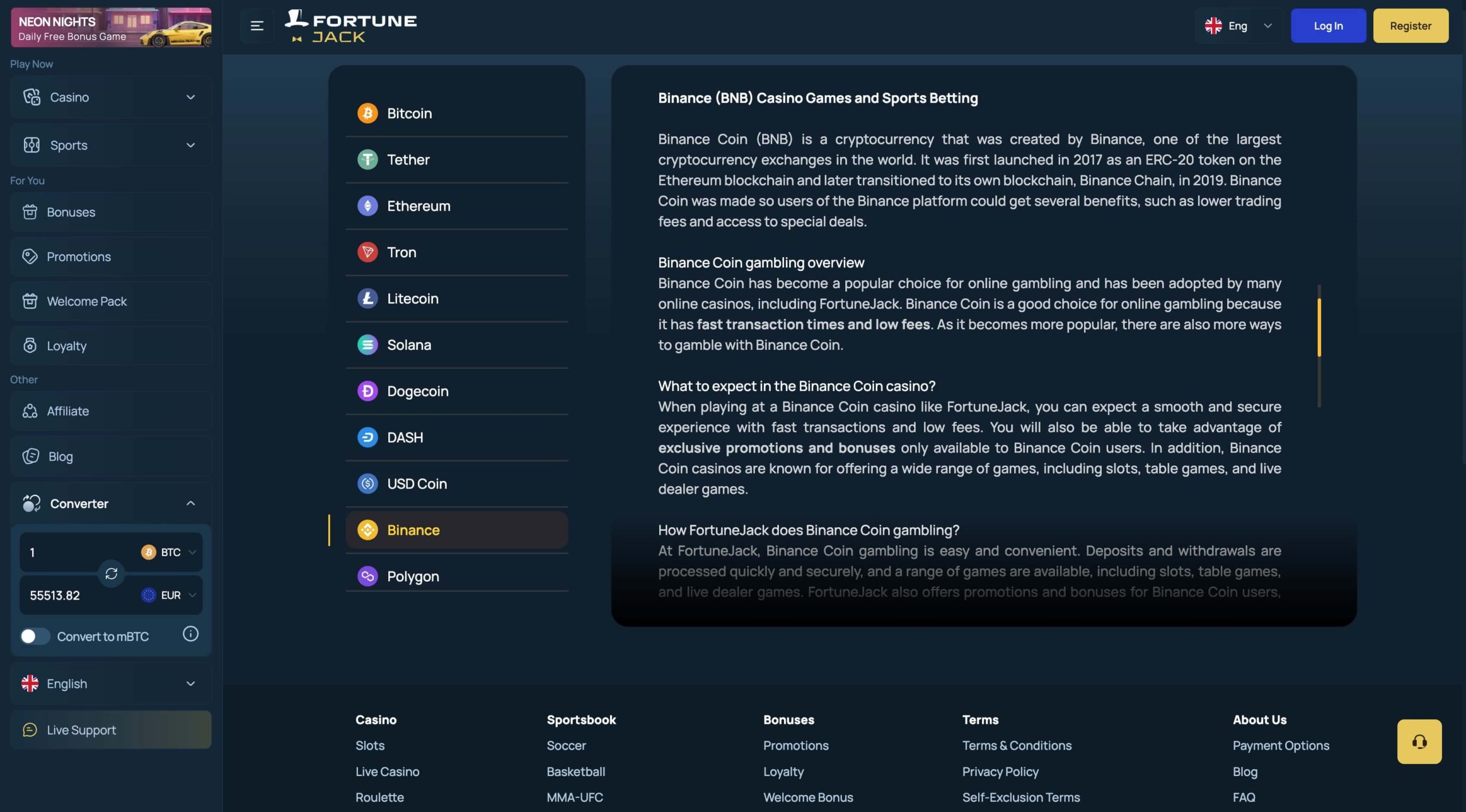Click the Promotions tag icon in sidebar

coord(30,257)
